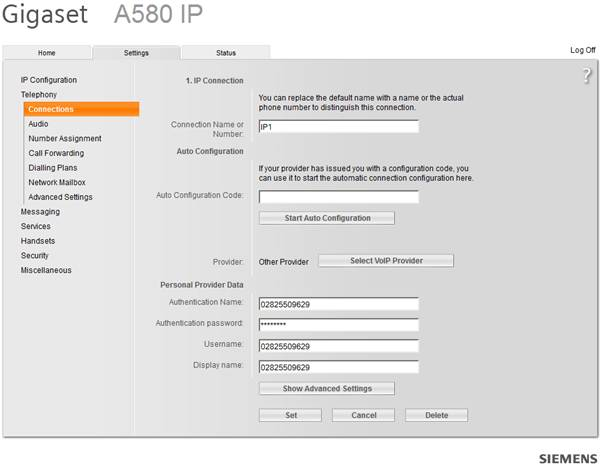Click into Auto Configuration Code field
601x467 pixels.
pos(339,197)
